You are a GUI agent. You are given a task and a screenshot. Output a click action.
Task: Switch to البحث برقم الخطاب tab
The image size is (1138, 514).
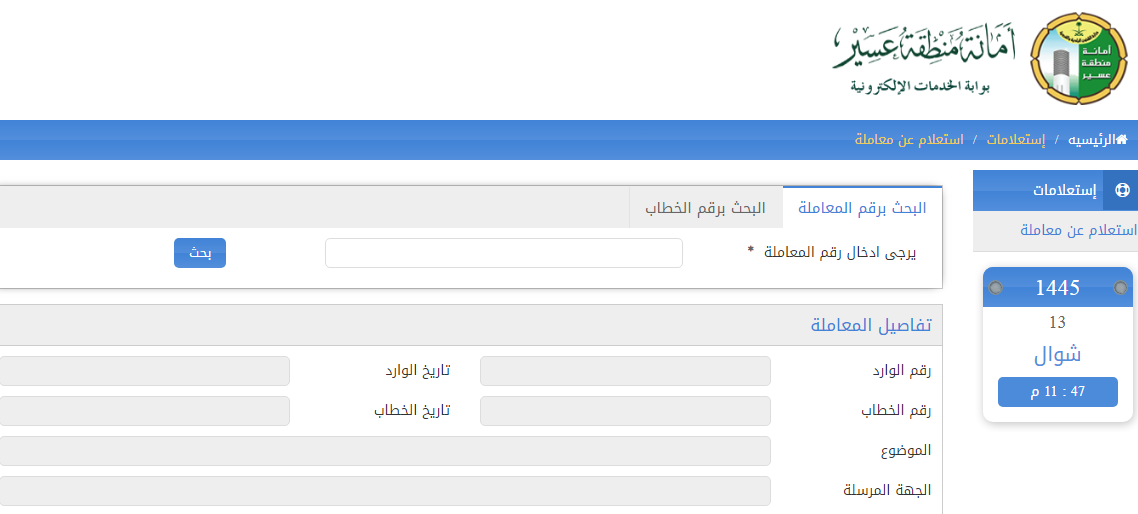[705, 208]
